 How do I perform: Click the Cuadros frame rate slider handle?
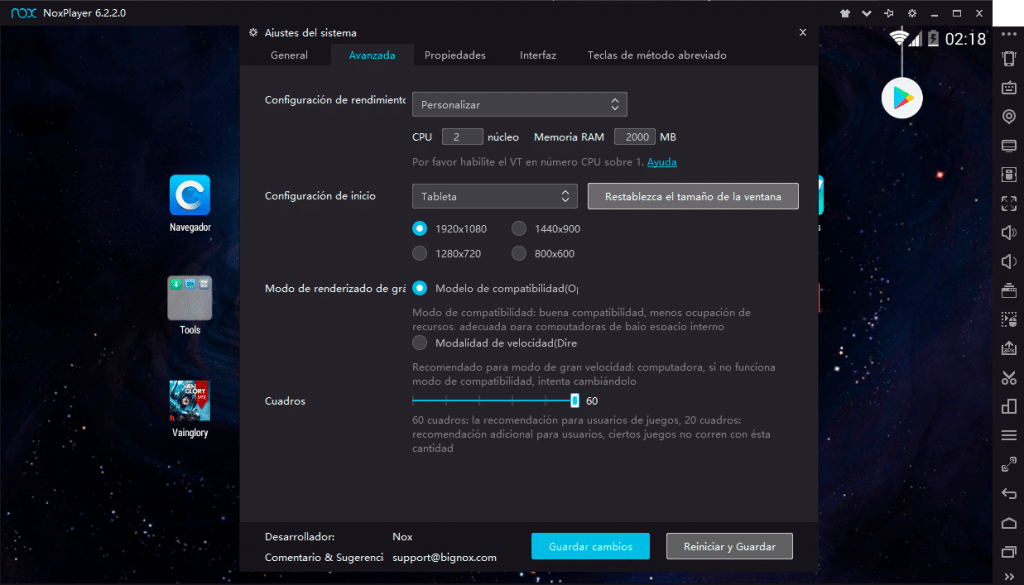(x=574, y=401)
